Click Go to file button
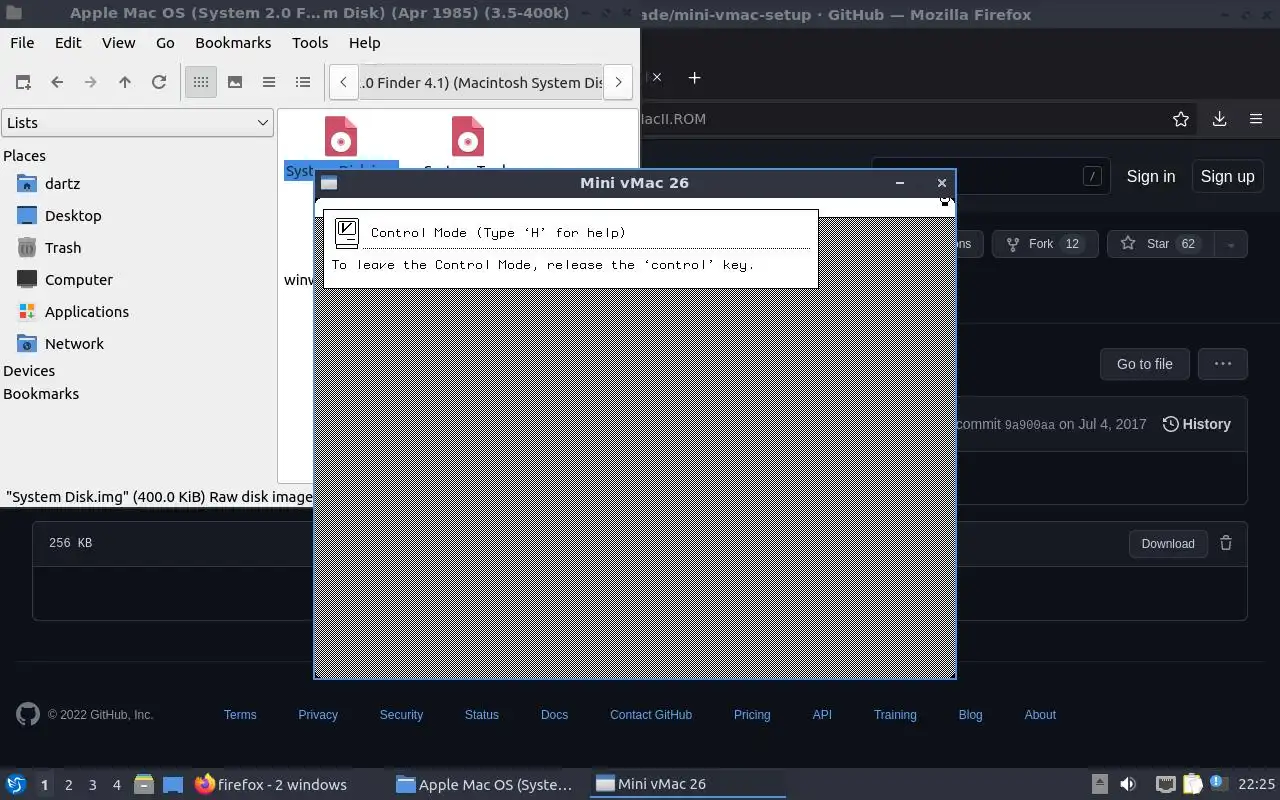Image resolution: width=1280 pixels, height=800 pixels. 1144,364
